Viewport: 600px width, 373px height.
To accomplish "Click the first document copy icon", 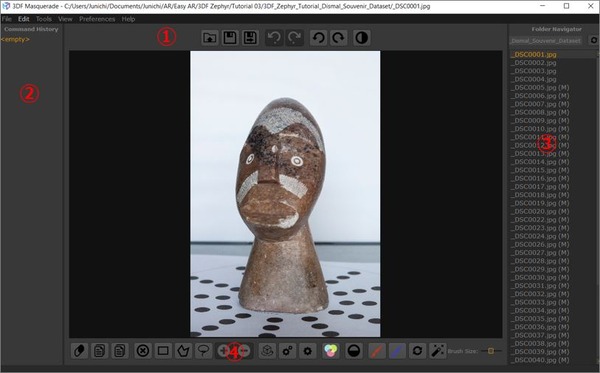I will (99, 350).
